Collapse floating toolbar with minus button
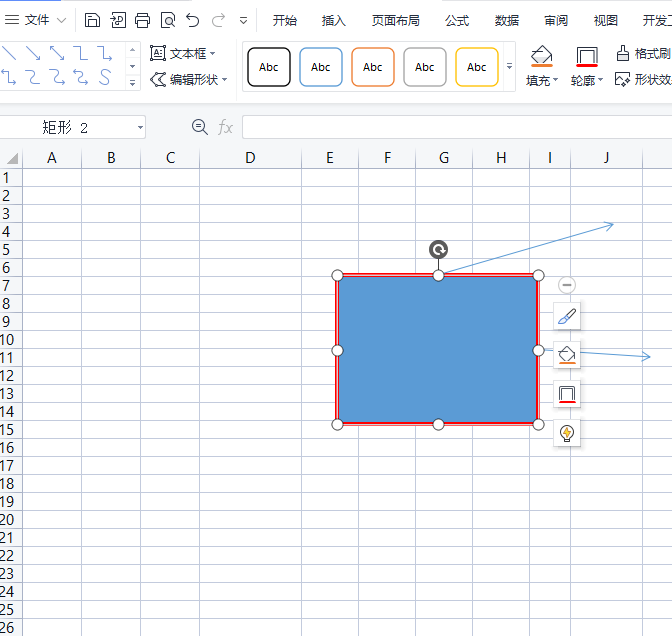The image size is (672, 636). coord(567,285)
